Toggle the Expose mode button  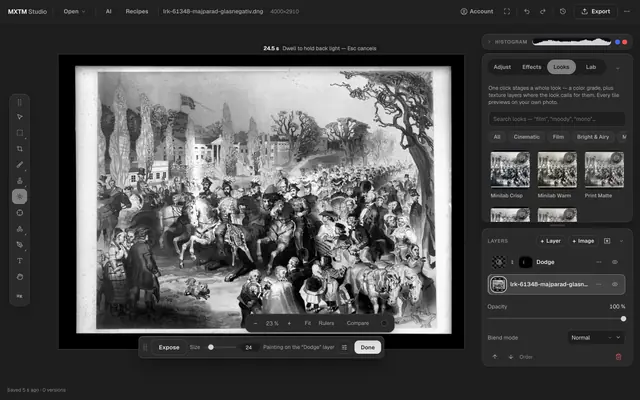[x=169, y=347]
